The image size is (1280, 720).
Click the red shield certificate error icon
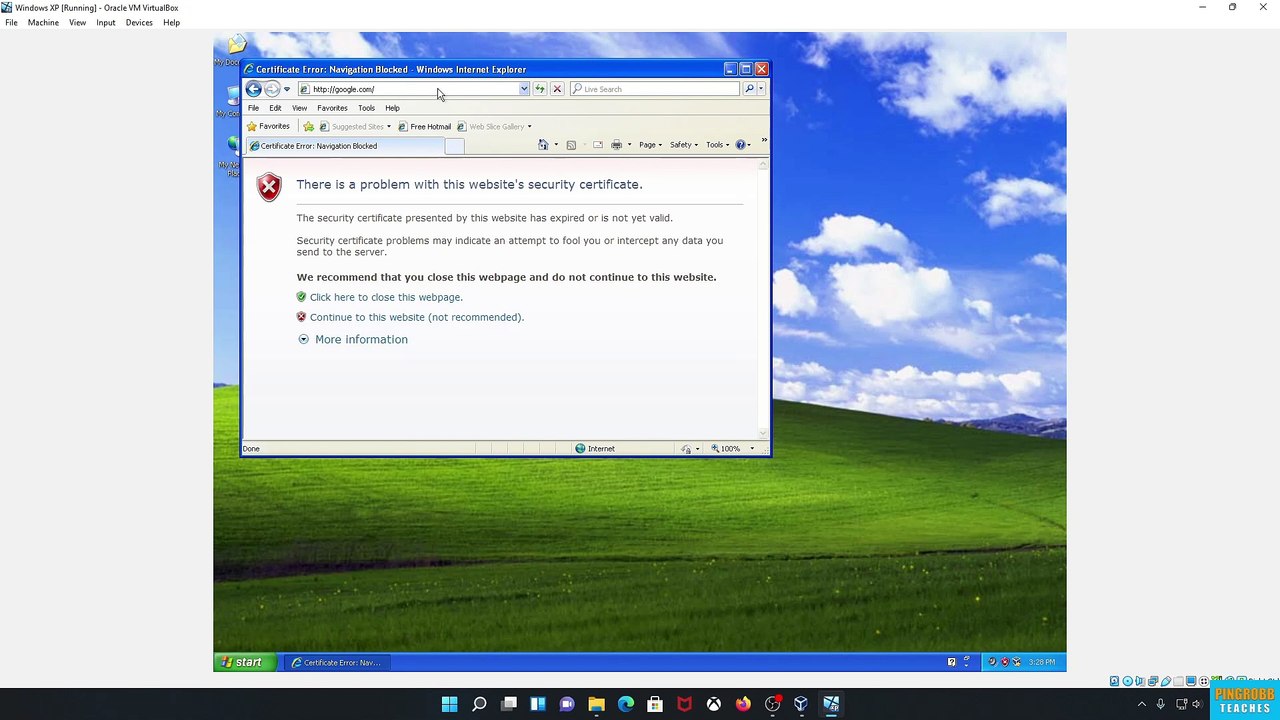coord(269,187)
